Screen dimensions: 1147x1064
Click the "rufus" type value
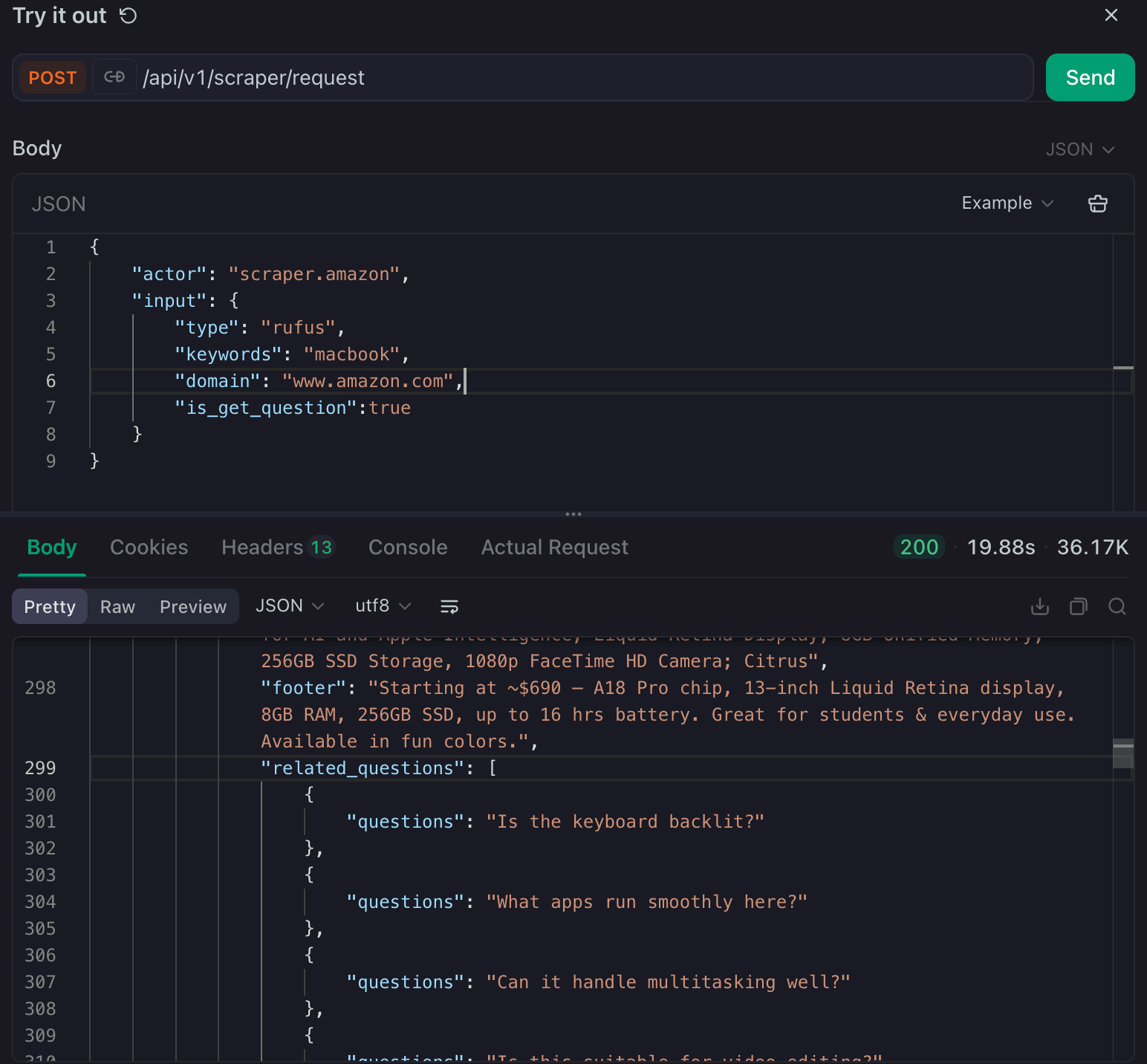click(299, 328)
